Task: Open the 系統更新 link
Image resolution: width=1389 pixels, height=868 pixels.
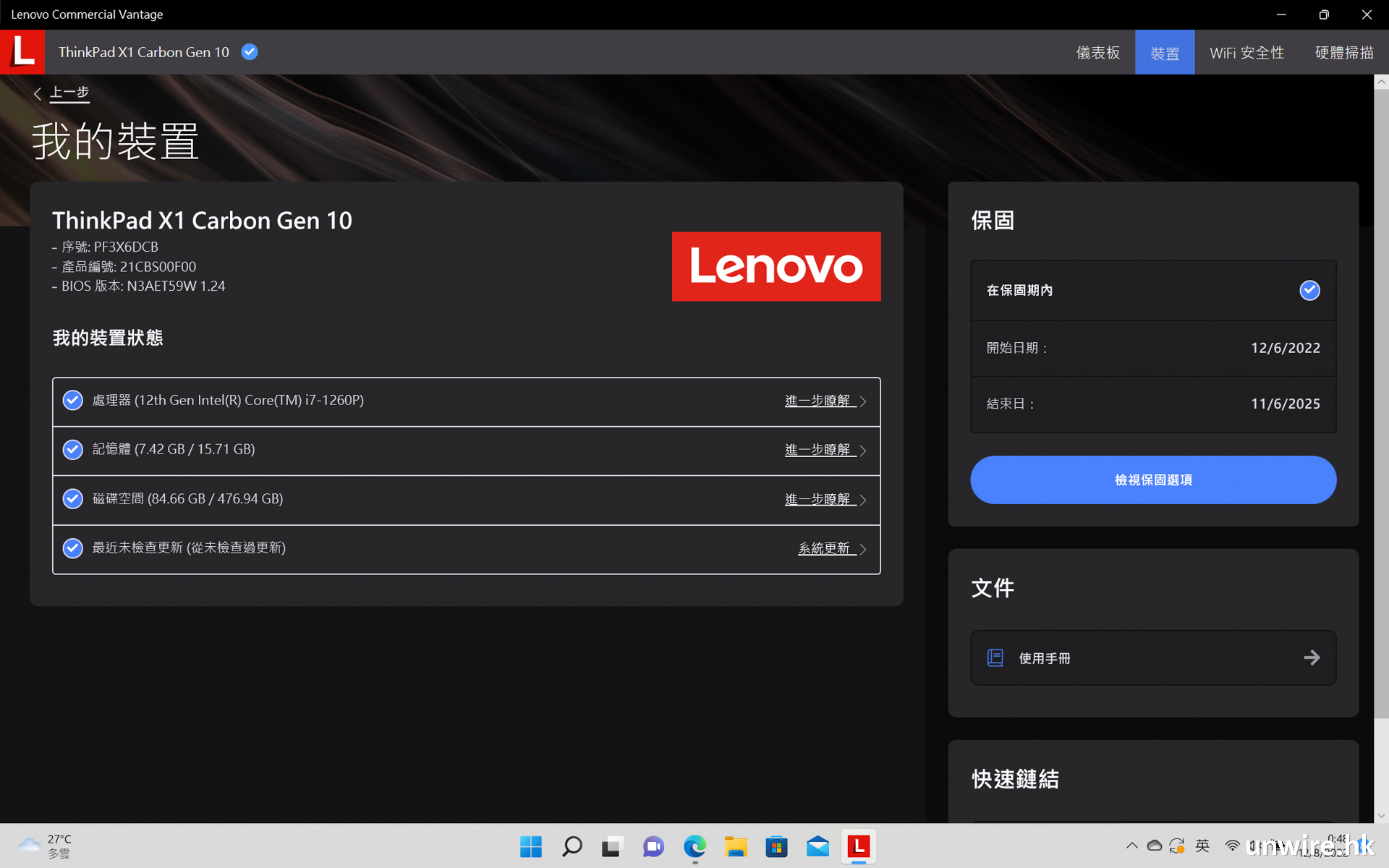Action: coord(824,548)
